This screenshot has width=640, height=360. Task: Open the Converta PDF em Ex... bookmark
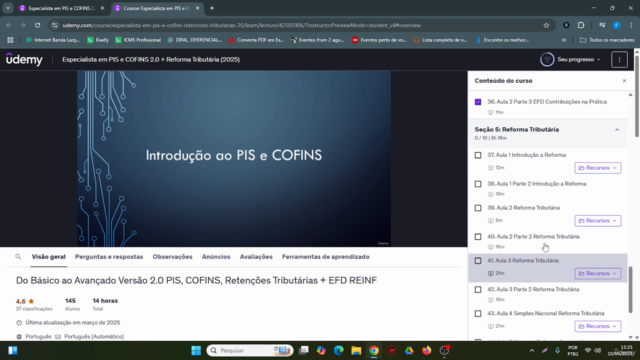256,40
